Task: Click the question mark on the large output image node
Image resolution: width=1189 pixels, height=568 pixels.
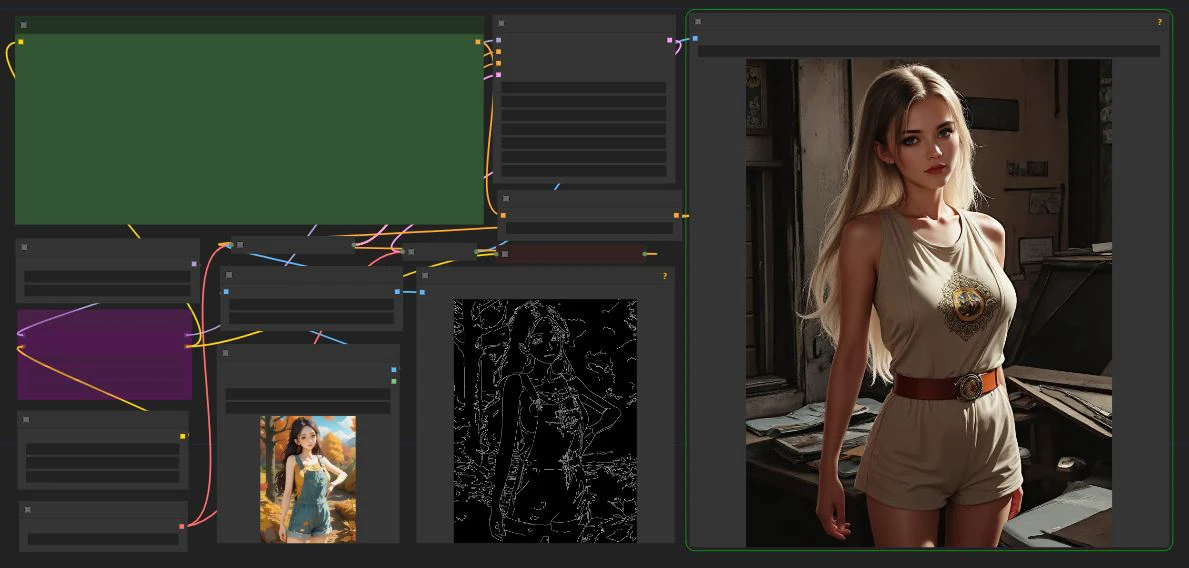Action: pos(1160,21)
